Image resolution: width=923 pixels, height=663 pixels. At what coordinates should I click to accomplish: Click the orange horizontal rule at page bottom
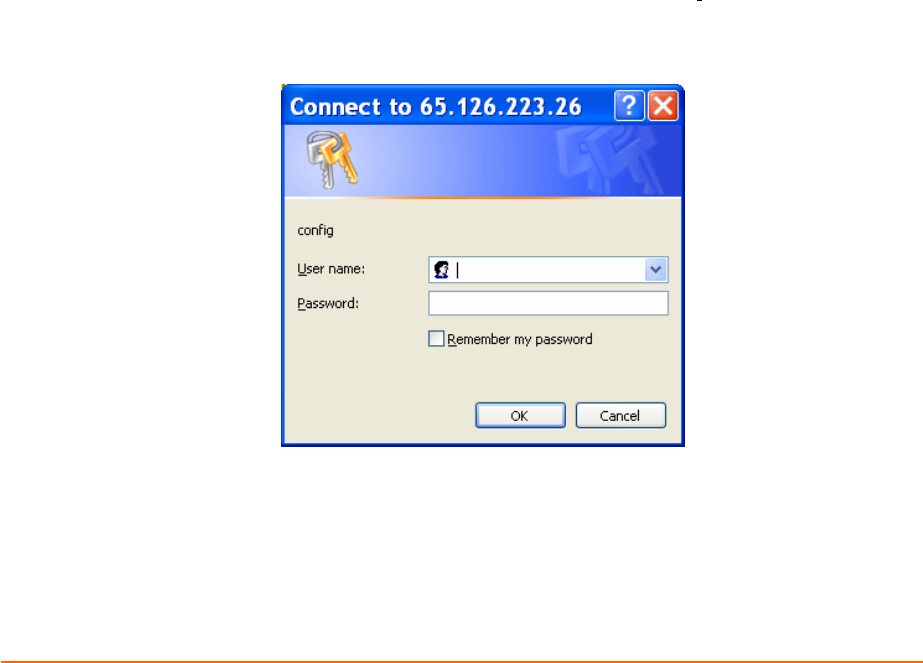click(462, 661)
